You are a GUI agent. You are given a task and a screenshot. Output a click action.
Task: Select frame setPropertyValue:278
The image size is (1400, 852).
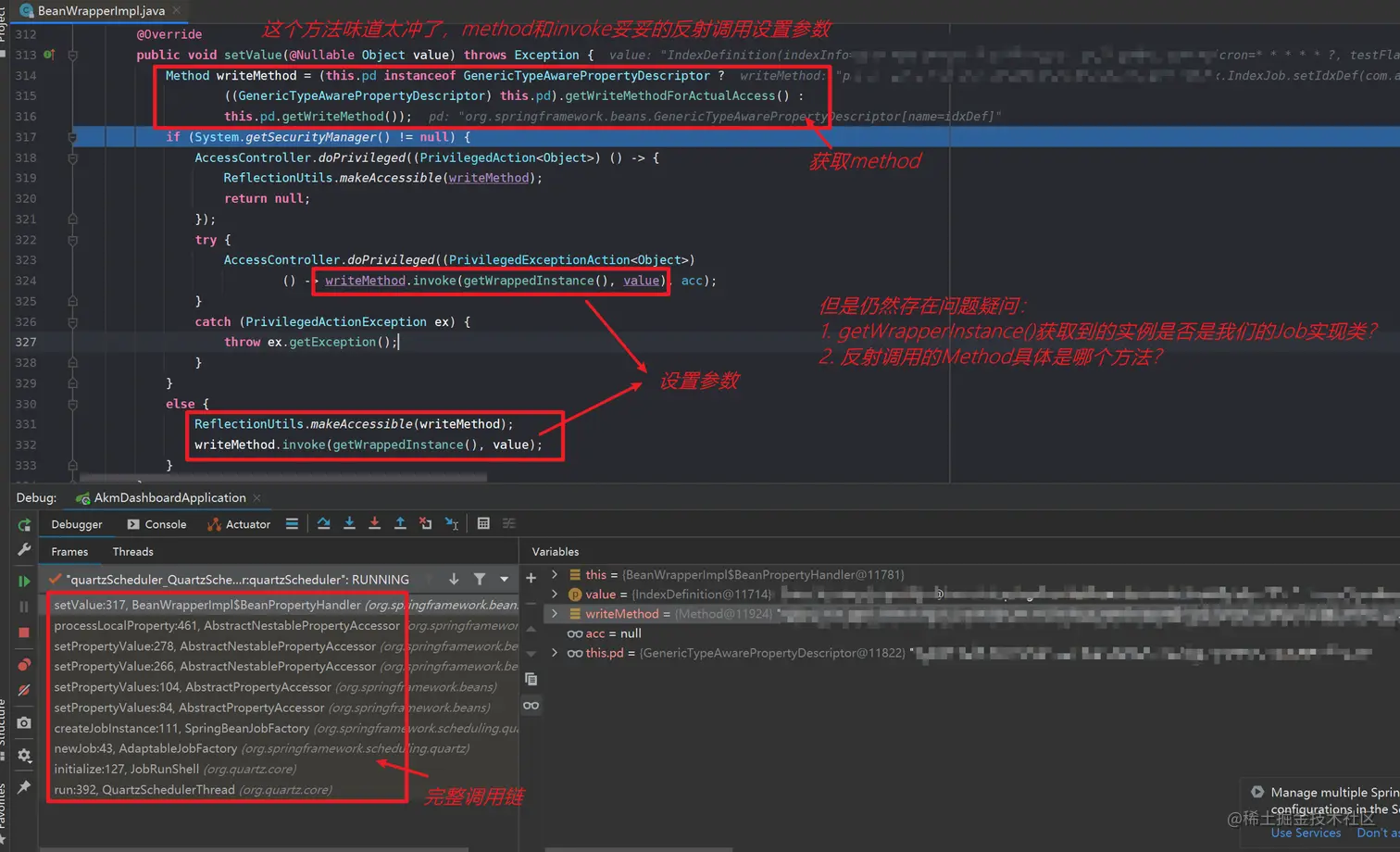point(281,646)
